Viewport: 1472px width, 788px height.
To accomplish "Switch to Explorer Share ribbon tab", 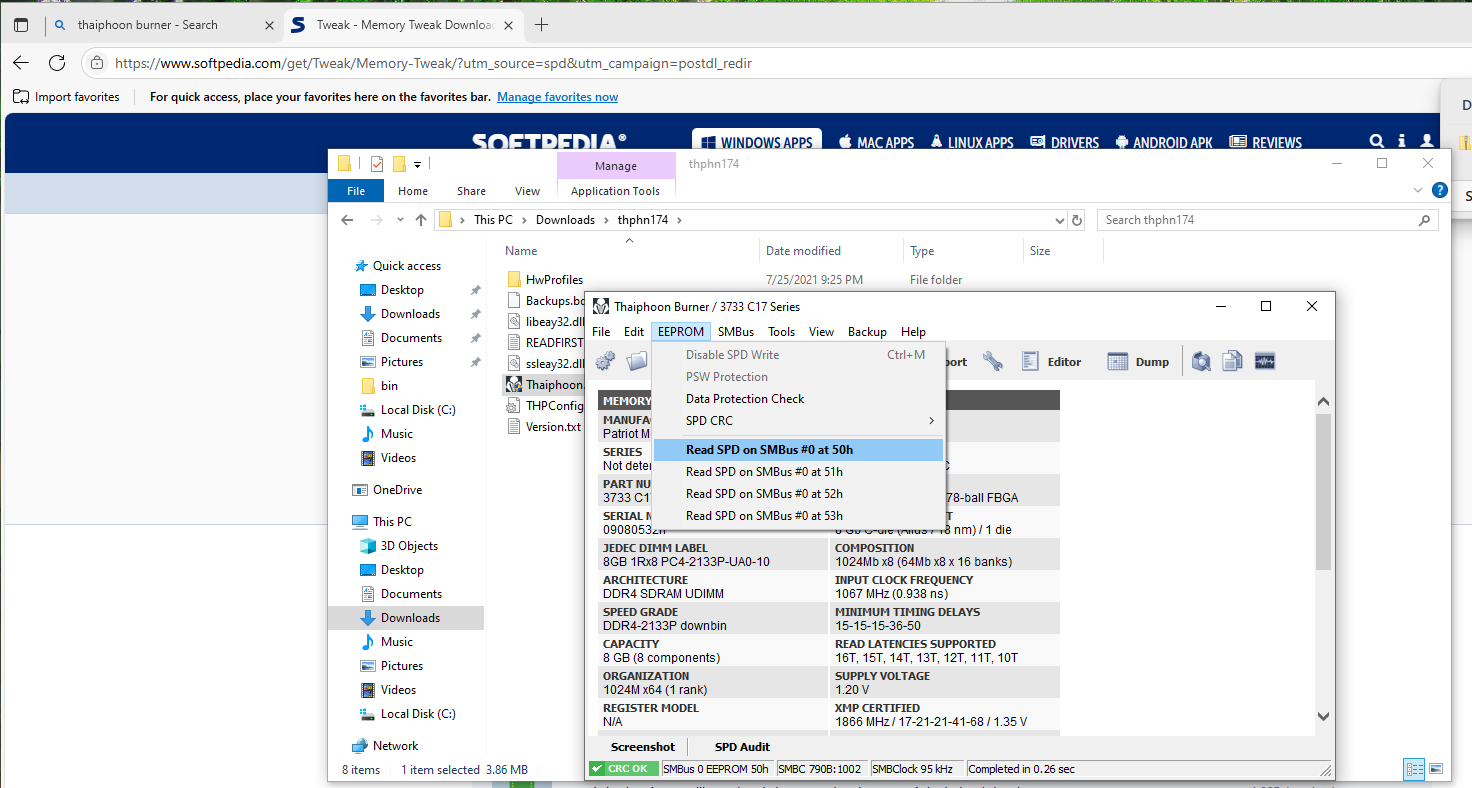I will [471, 191].
